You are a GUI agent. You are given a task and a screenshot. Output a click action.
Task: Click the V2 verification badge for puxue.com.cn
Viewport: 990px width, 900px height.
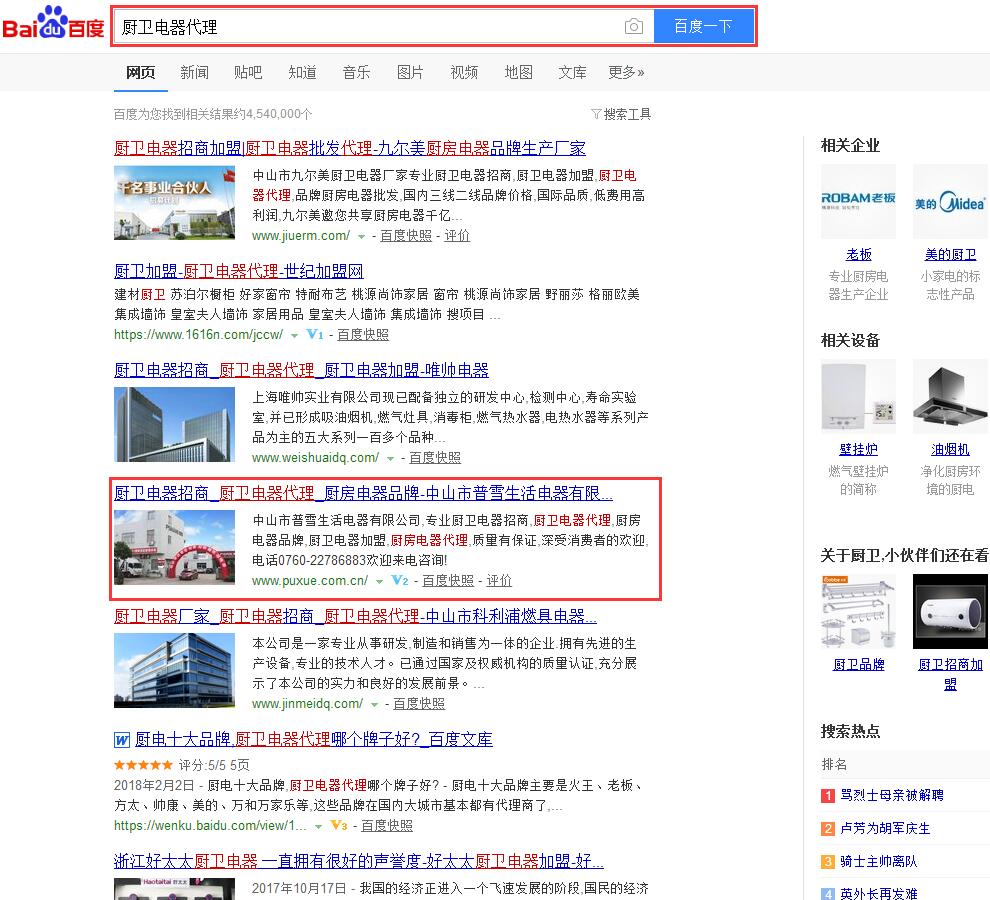400,581
